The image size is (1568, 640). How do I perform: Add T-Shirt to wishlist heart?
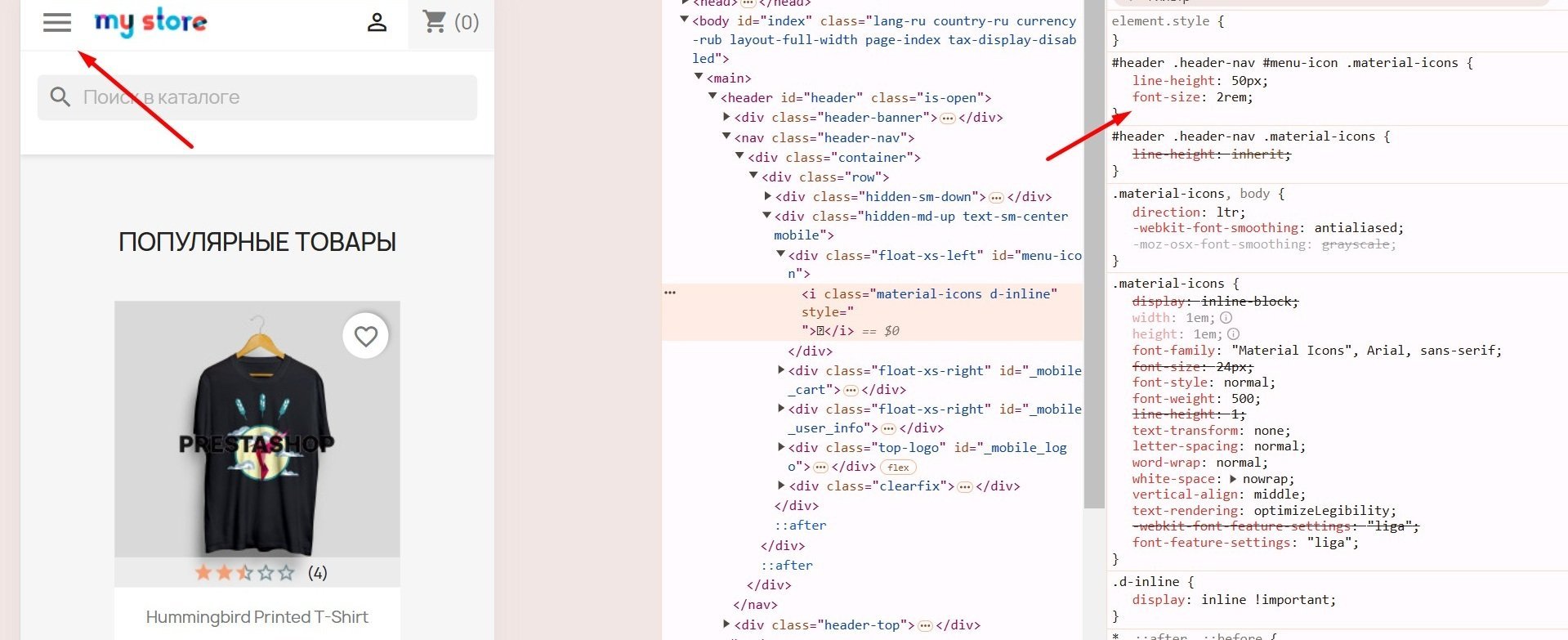(x=365, y=336)
